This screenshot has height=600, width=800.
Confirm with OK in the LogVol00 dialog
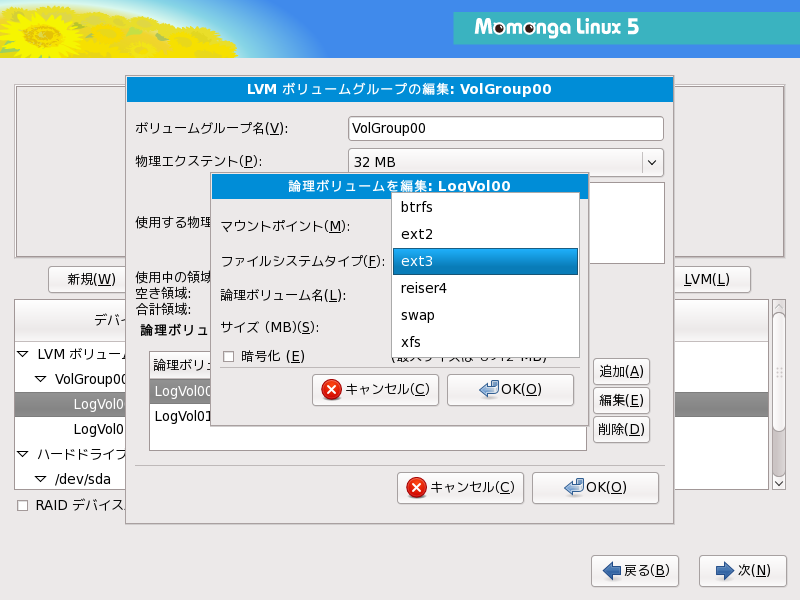(x=510, y=390)
